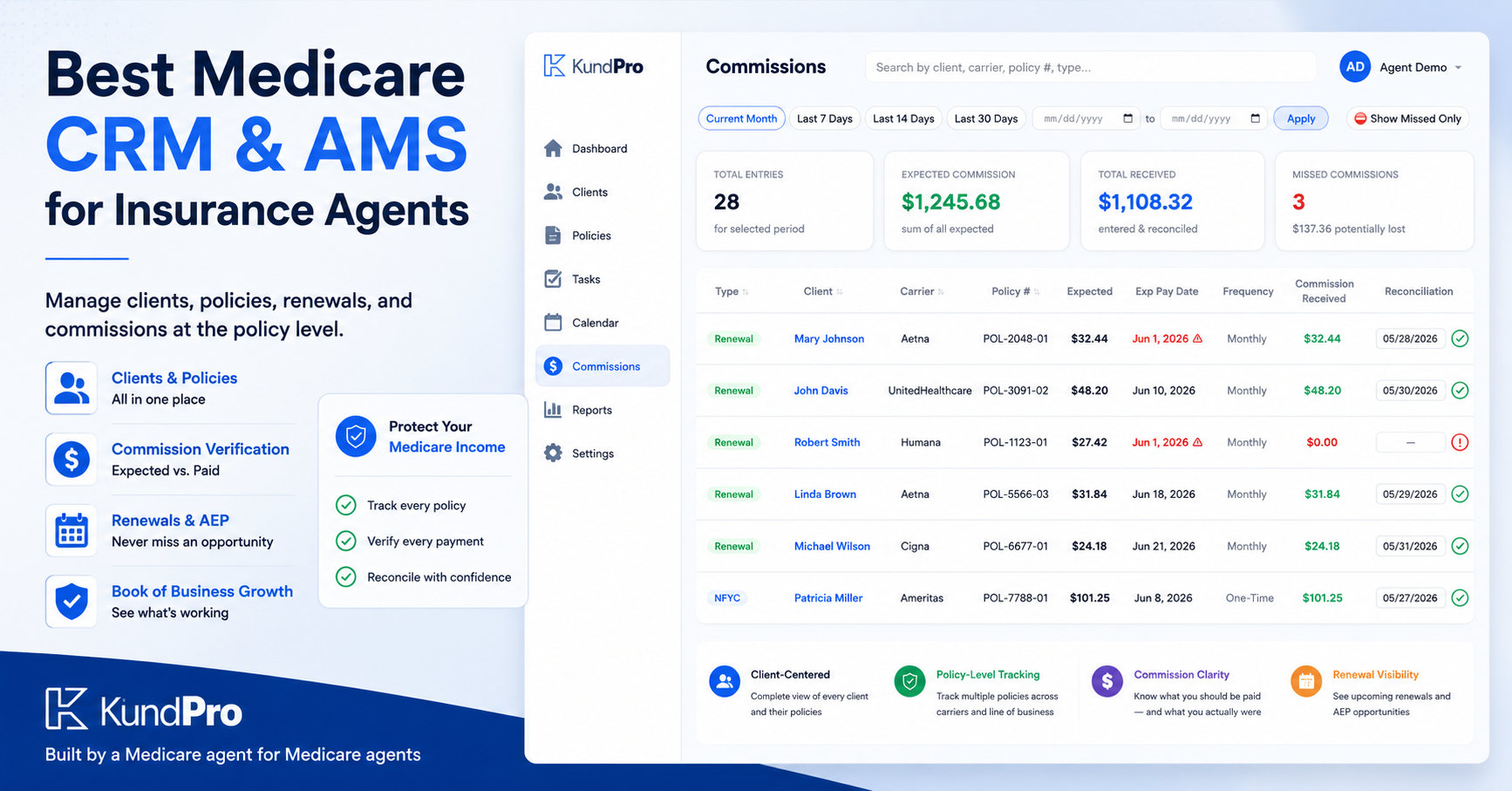1512x791 pixels.
Task: Click the NFYC type badge
Action: (727, 598)
